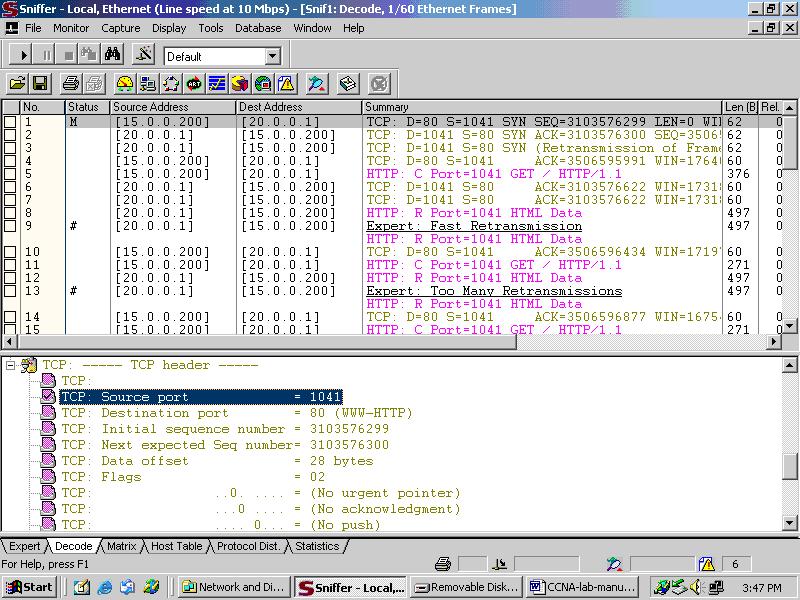Click the stop capture button
The height and width of the screenshot is (600, 800).
[x=68, y=55]
